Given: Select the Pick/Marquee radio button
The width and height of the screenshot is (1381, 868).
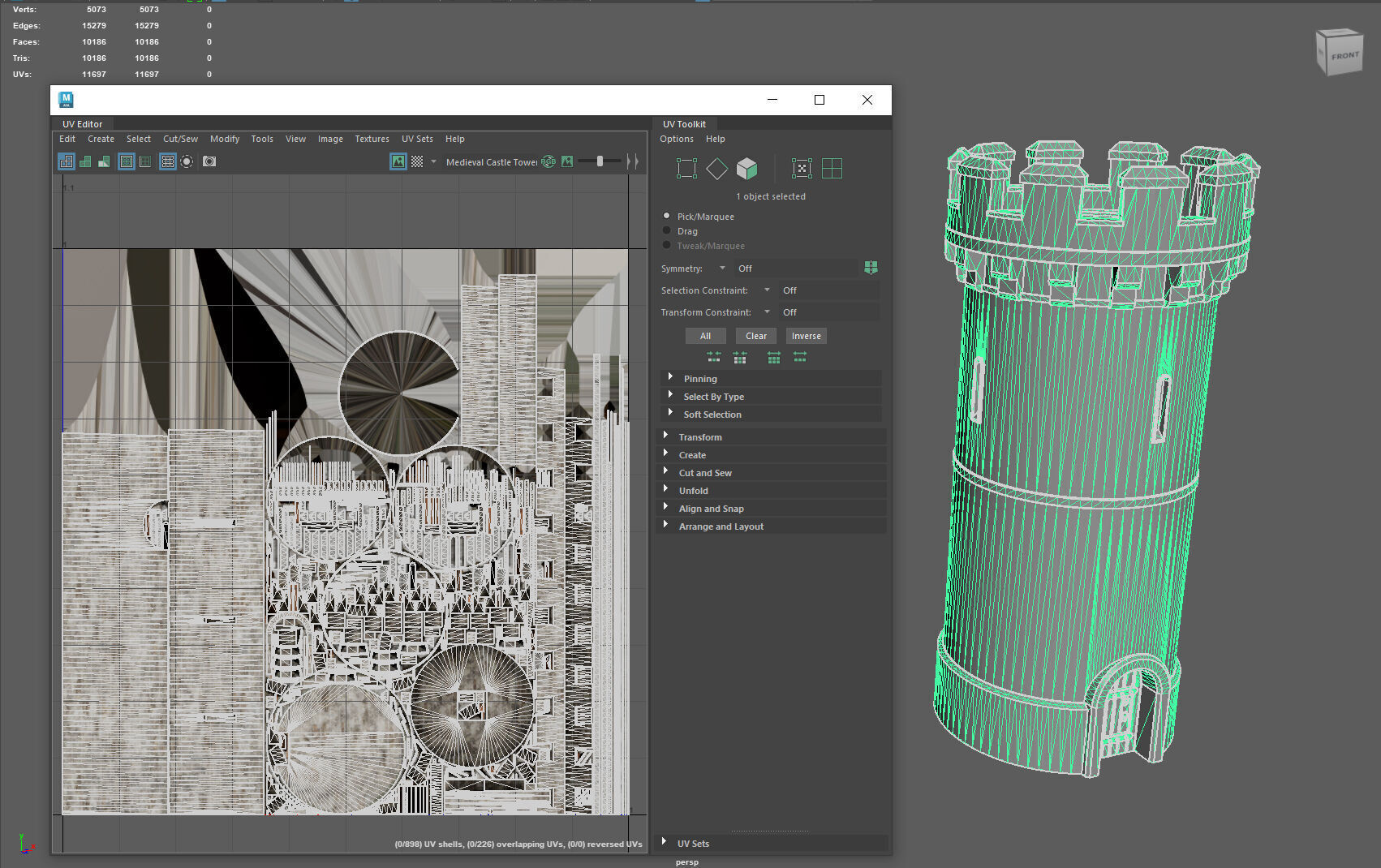Looking at the screenshot, I should point(667,216).
